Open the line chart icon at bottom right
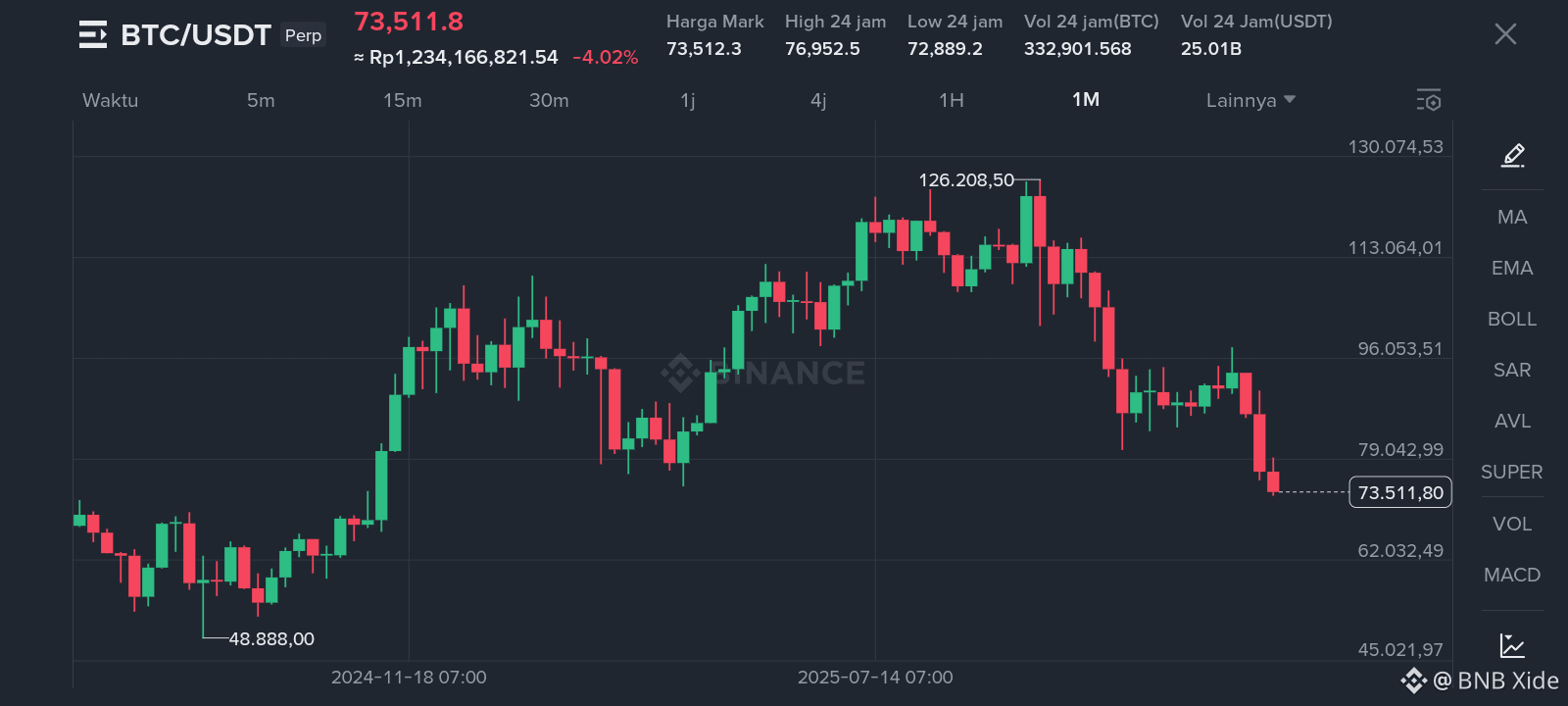 tap(1511, 645)
